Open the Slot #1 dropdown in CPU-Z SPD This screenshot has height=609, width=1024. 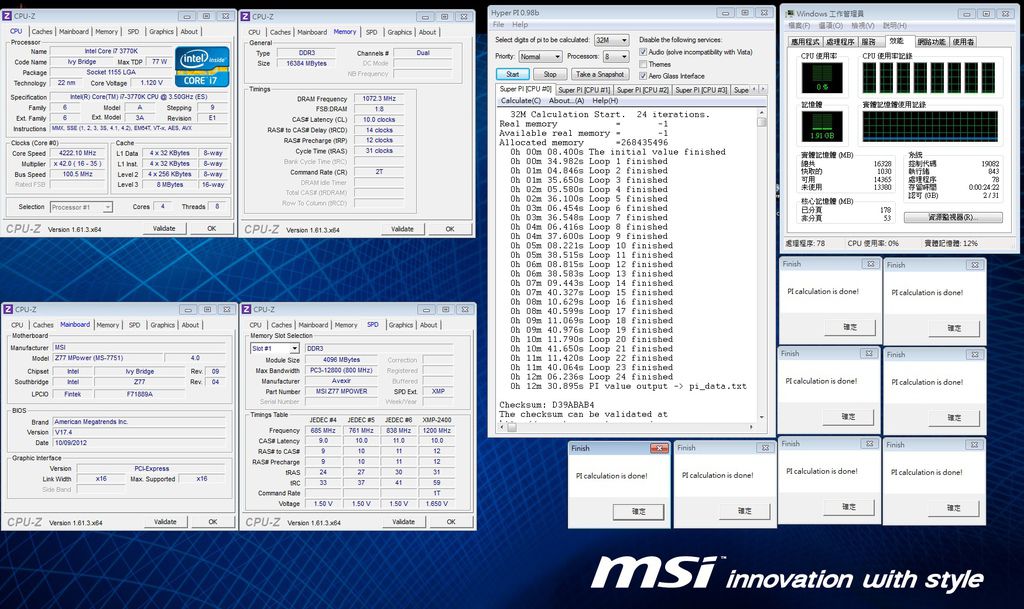tap(274, 349)
